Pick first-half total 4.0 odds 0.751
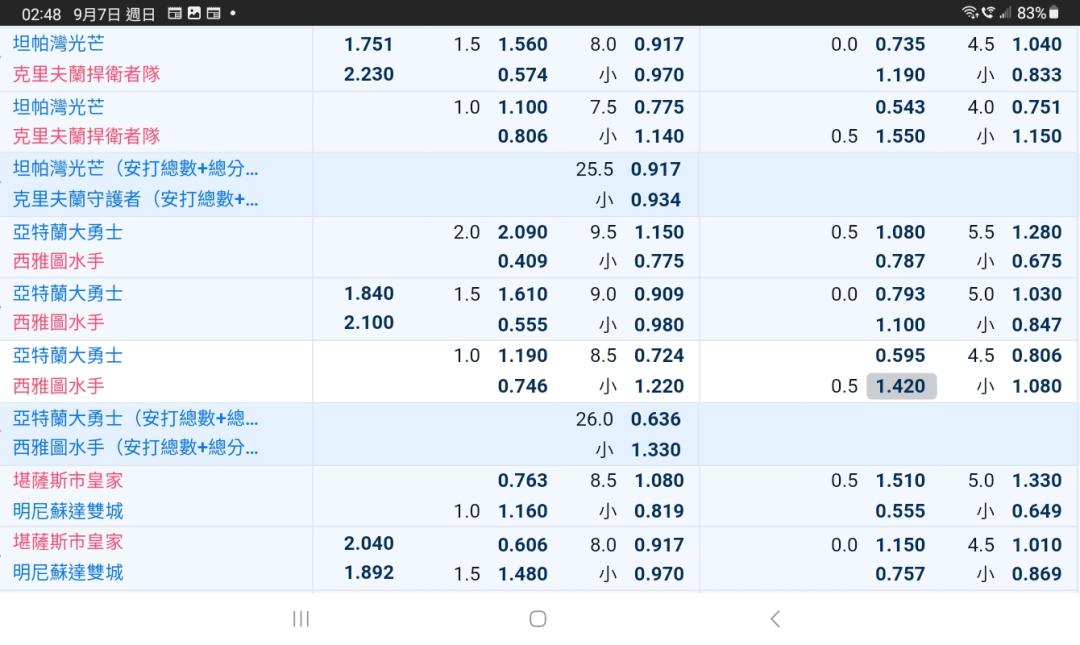1080x645 pixels. coord(1037,107)
